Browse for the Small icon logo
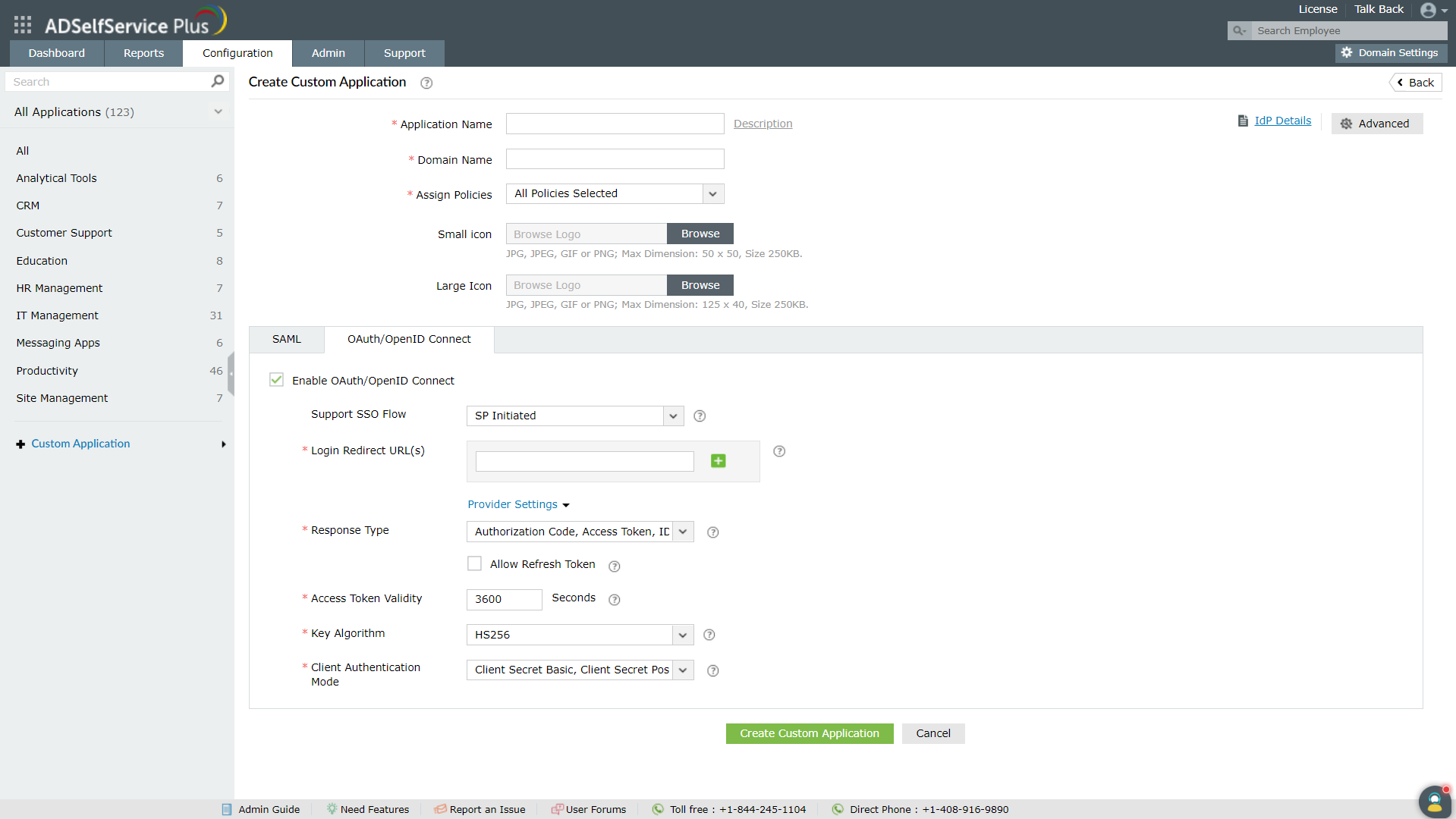This screenshot has width=1456, height=819. pyautogui.click(x=700, y=234)
